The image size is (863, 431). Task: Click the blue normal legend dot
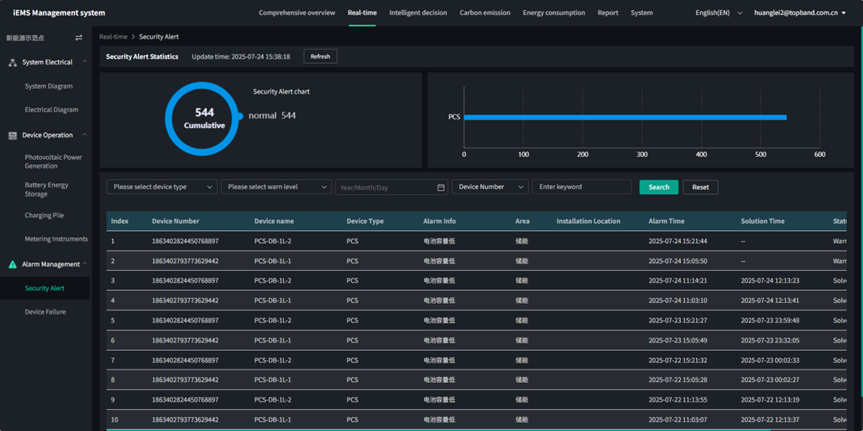[240, 116]
